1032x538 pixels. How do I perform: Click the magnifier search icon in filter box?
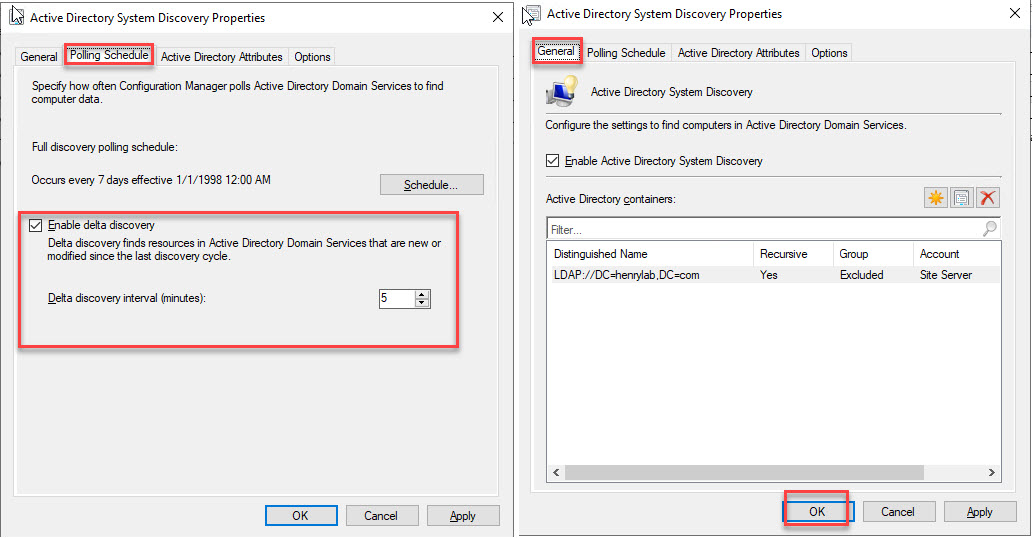(989, 229)
